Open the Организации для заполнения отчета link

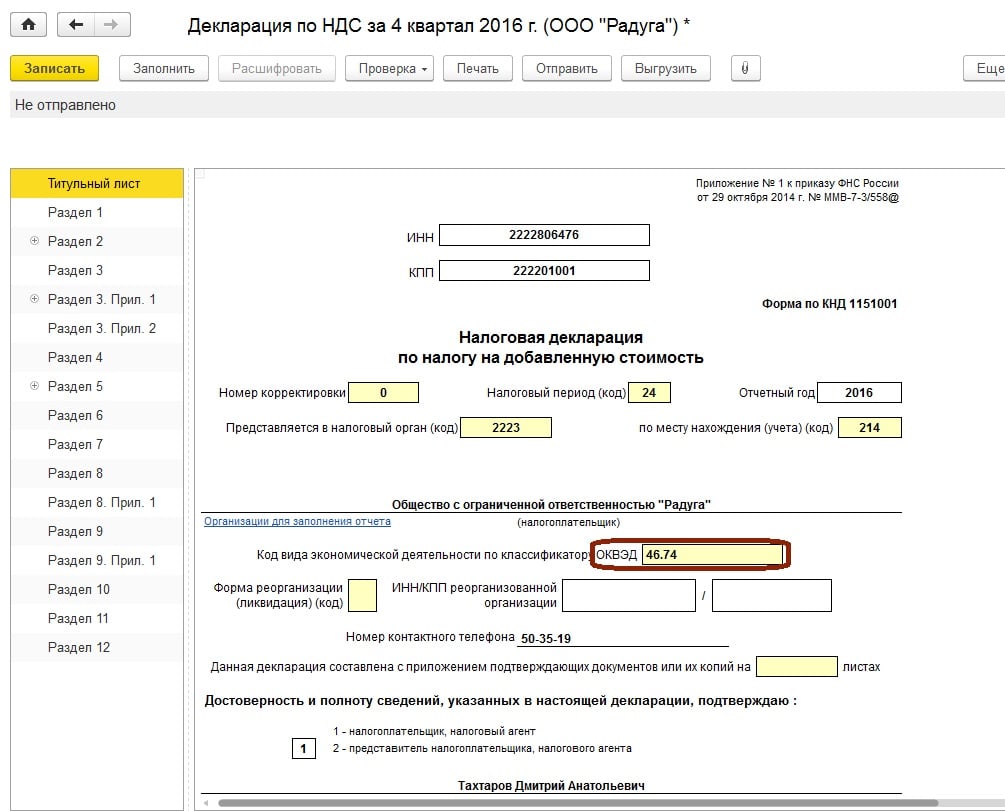click(x=297, y=522)
